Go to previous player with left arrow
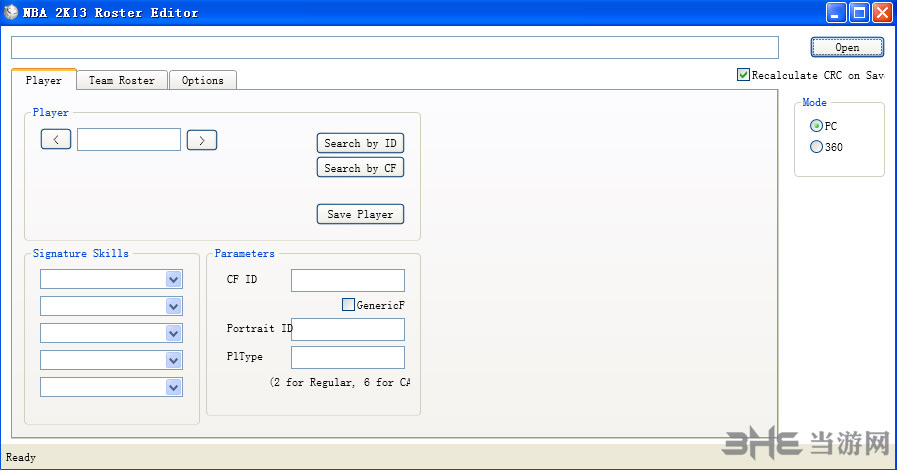The width and height of the screenshot is (897, 470). [x=56, y=140]
